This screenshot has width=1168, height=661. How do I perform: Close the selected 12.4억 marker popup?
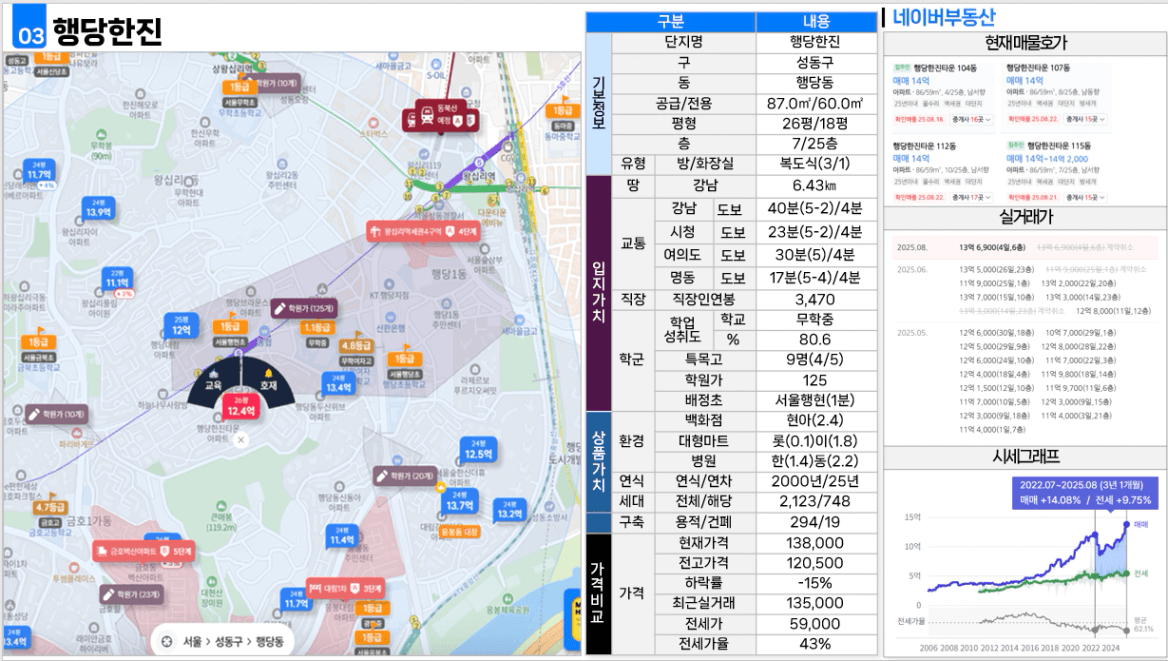point(241,440)
